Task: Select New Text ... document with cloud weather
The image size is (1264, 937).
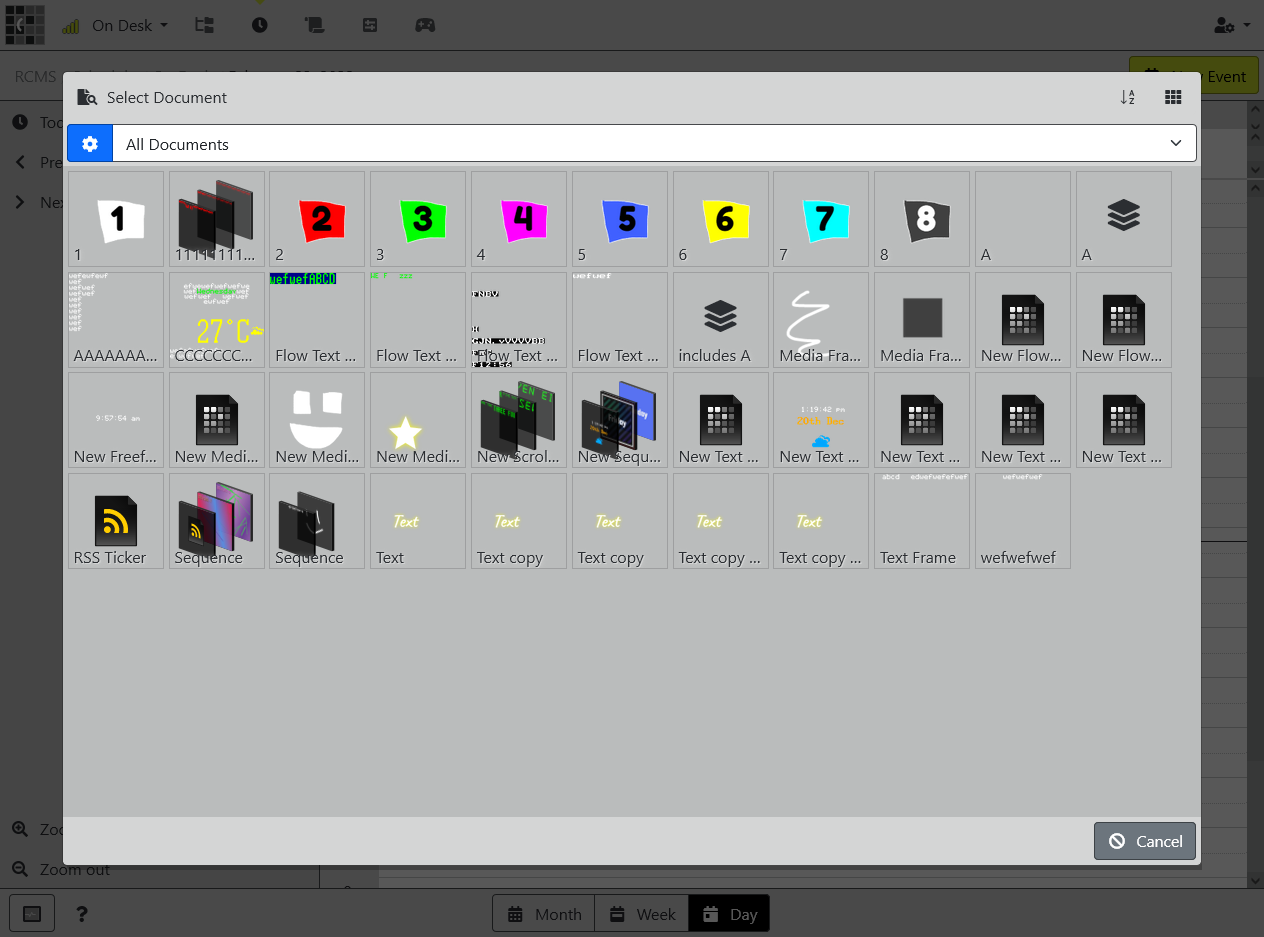Action: 821,421
